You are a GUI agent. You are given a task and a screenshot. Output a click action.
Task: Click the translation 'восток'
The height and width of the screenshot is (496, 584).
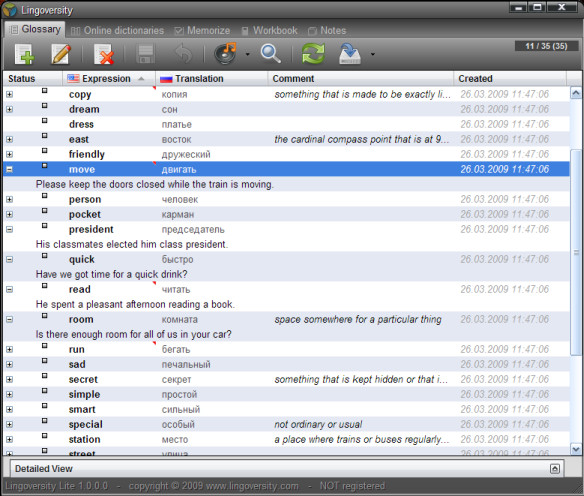176,140
